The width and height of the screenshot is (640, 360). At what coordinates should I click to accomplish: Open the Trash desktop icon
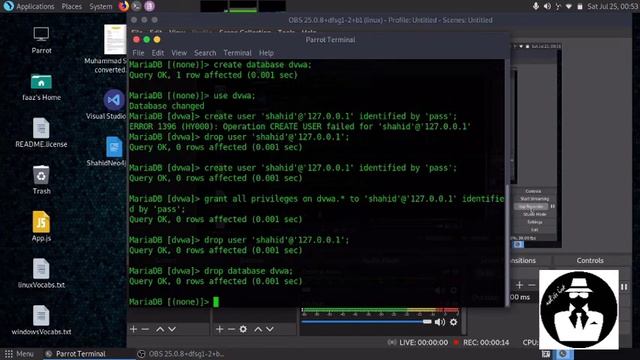pos(41,175)
